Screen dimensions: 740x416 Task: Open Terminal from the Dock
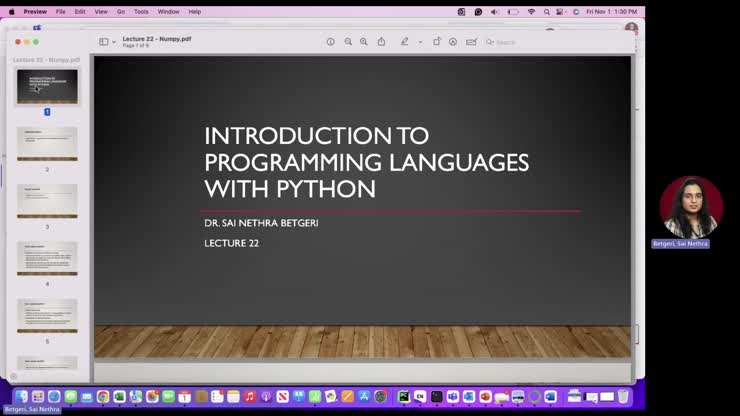pyautogui.click(x=436, y=397)
